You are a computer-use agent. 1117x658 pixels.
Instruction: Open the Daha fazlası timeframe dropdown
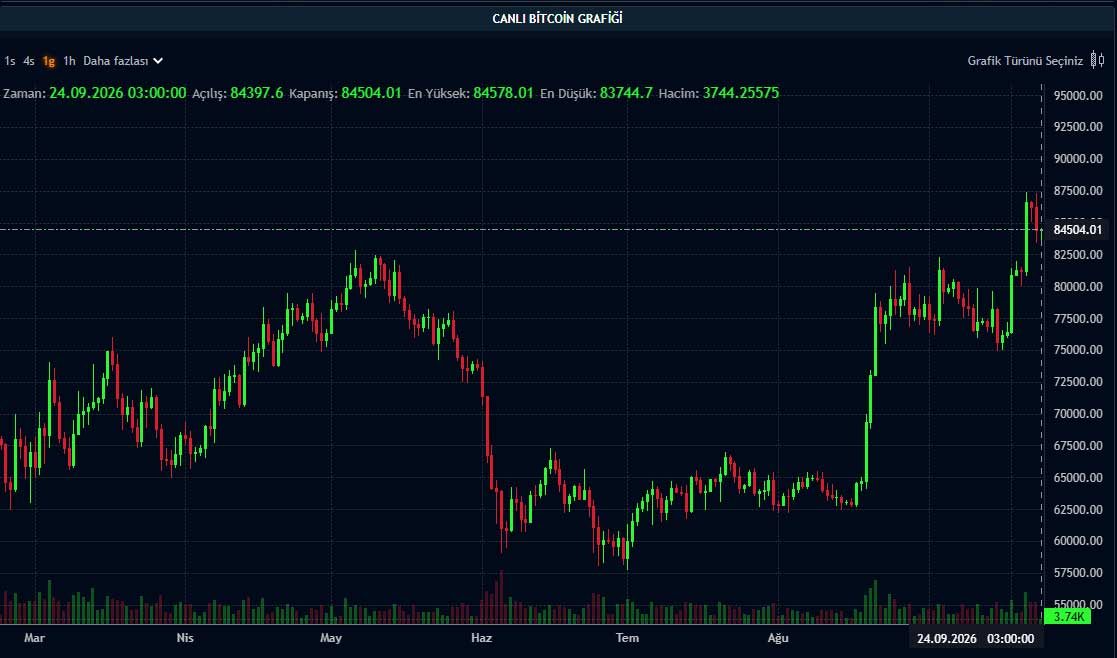123,61
